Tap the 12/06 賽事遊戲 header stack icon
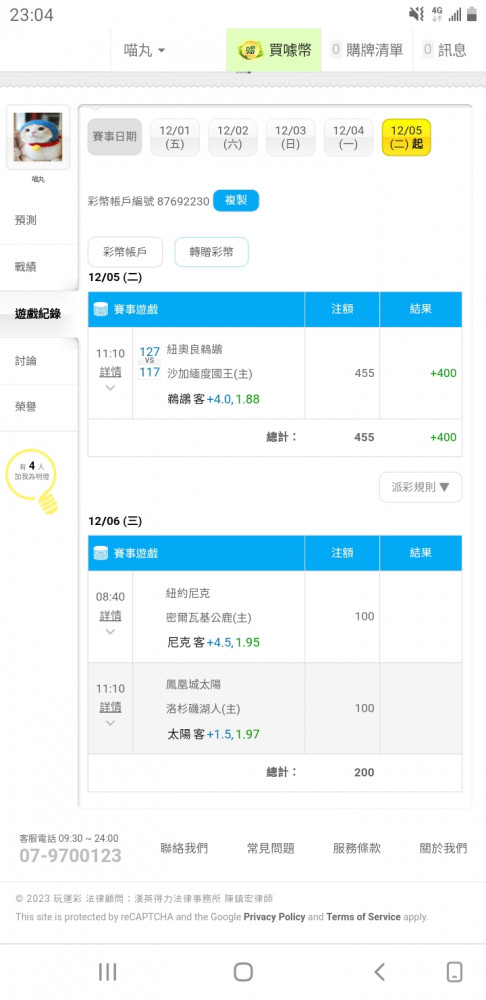Image resolution: width=486 pixels, height=1000 pixels. click(x=101, y=553)
